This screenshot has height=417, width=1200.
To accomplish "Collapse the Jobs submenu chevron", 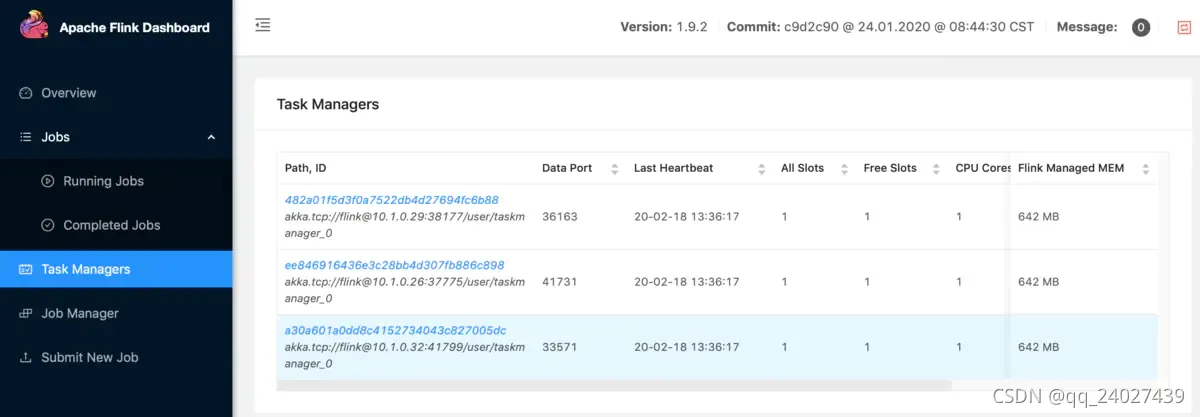I will click(x=211, y=137).
